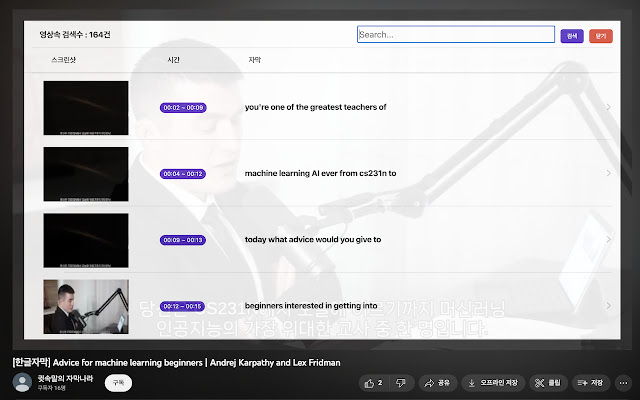
Task: Expand the "today what advice" row chevron
Action: pyautogui.click(x=609, y=240)
